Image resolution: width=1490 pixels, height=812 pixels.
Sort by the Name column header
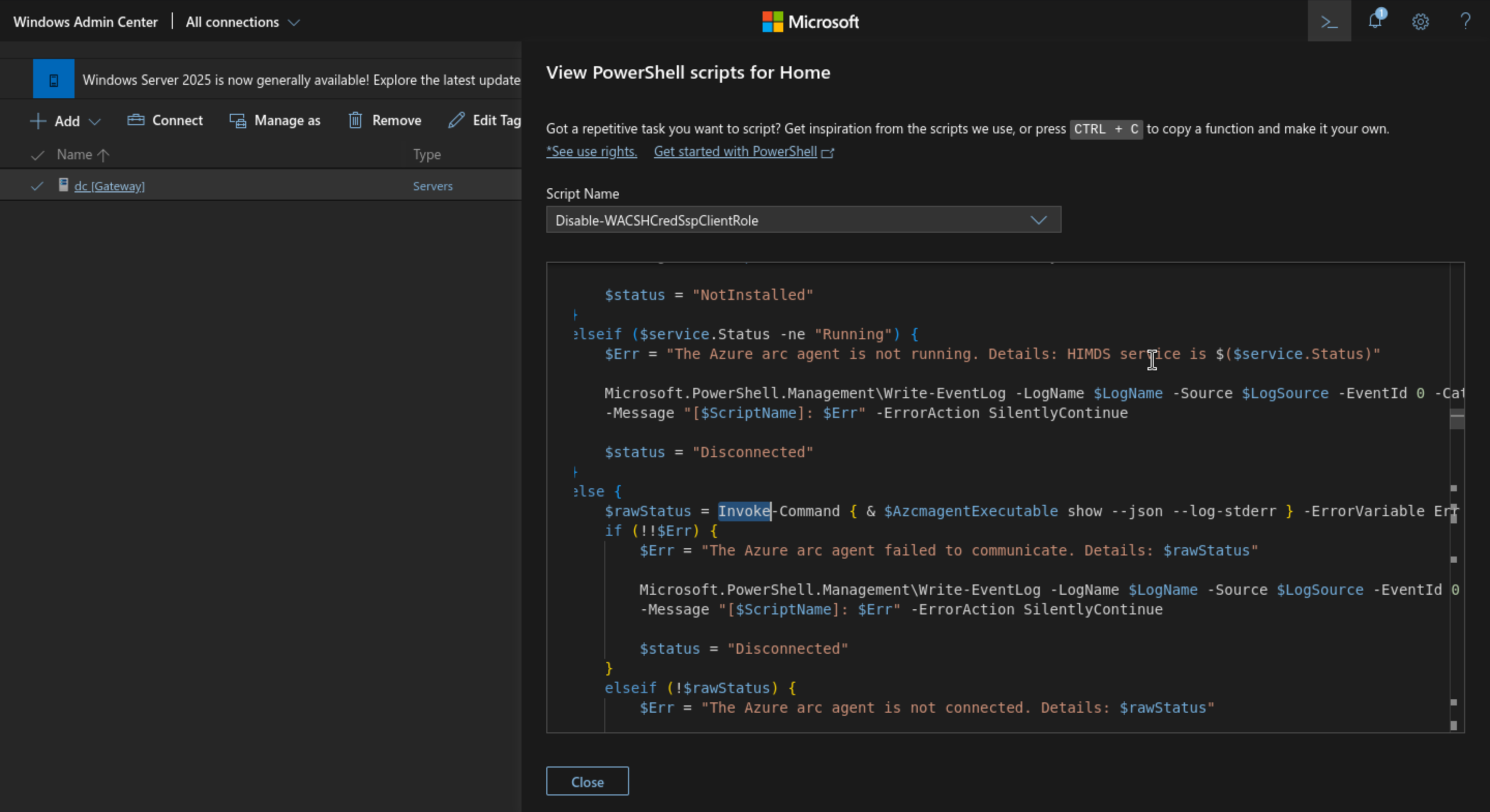point(83,155)
